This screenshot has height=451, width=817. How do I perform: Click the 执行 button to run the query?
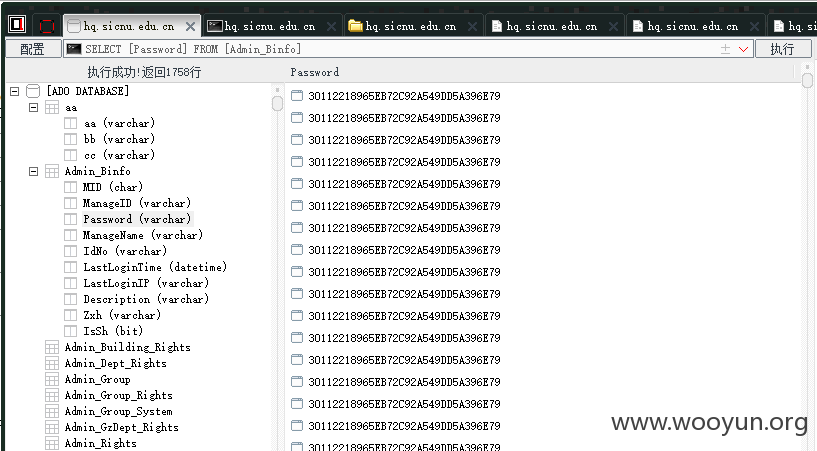coord(783,49)
